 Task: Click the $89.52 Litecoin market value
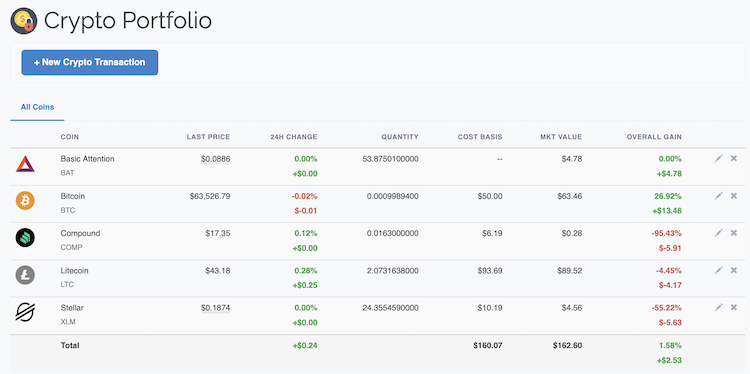click(x=570, y=271)
